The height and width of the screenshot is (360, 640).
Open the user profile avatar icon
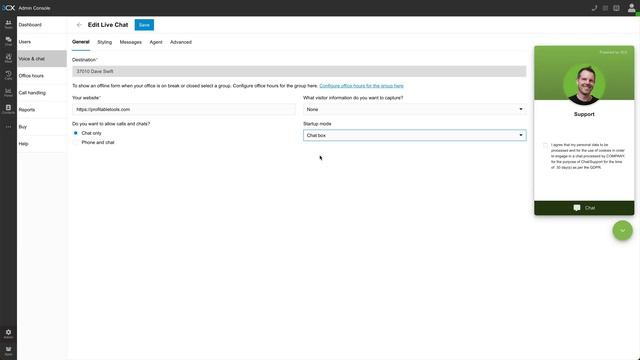pos(631,8)
